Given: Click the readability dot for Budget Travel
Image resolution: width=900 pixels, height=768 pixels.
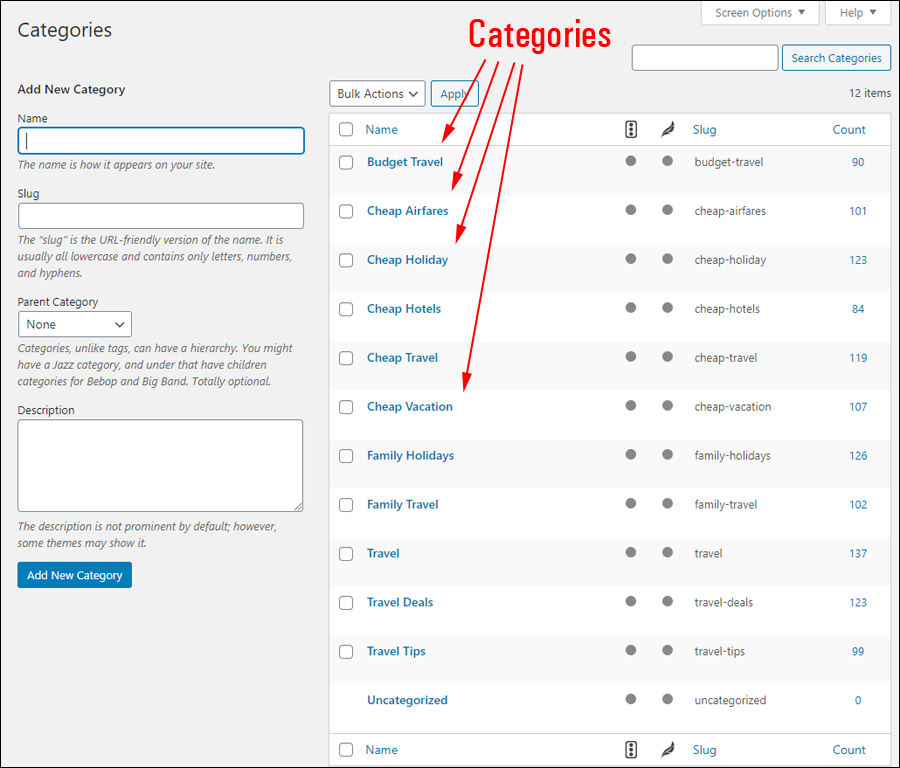Looking at the screenshot, I should click(668, 161).
